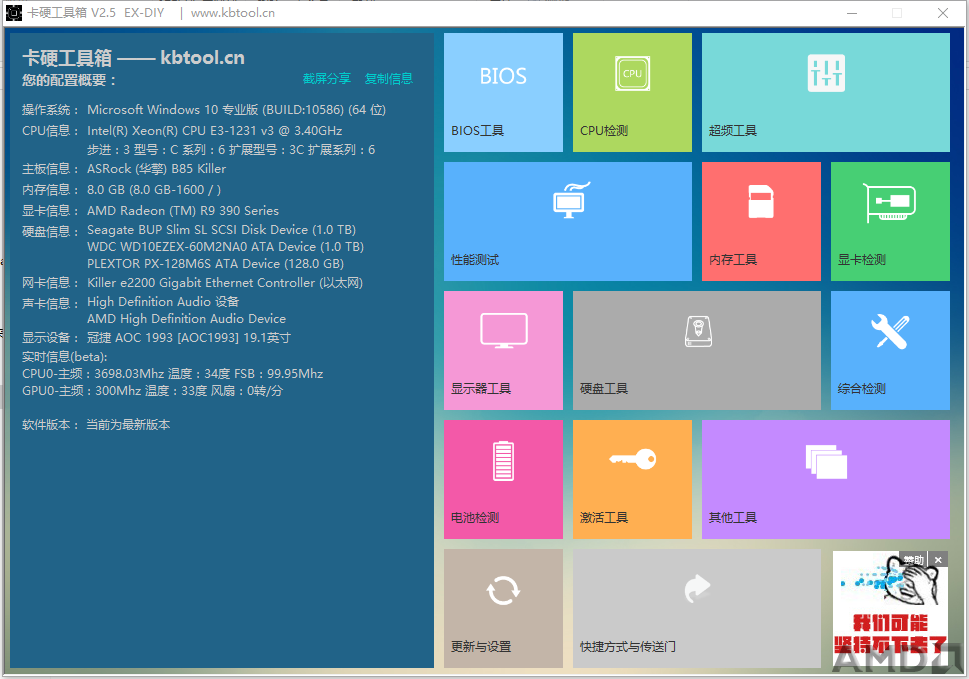The height and width of the screenshot is (679, 969).
Task: Click 'WDC WD10EZEX-60M2NA0 ATA Device (1.0 TB)'
Action: tap(226, 247)
